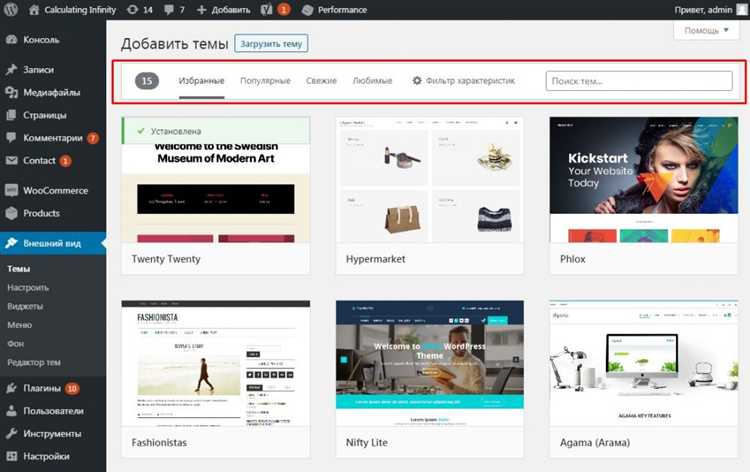Click in the Поиск тем search field
750x472 pixels.
[x=639, y=81]
